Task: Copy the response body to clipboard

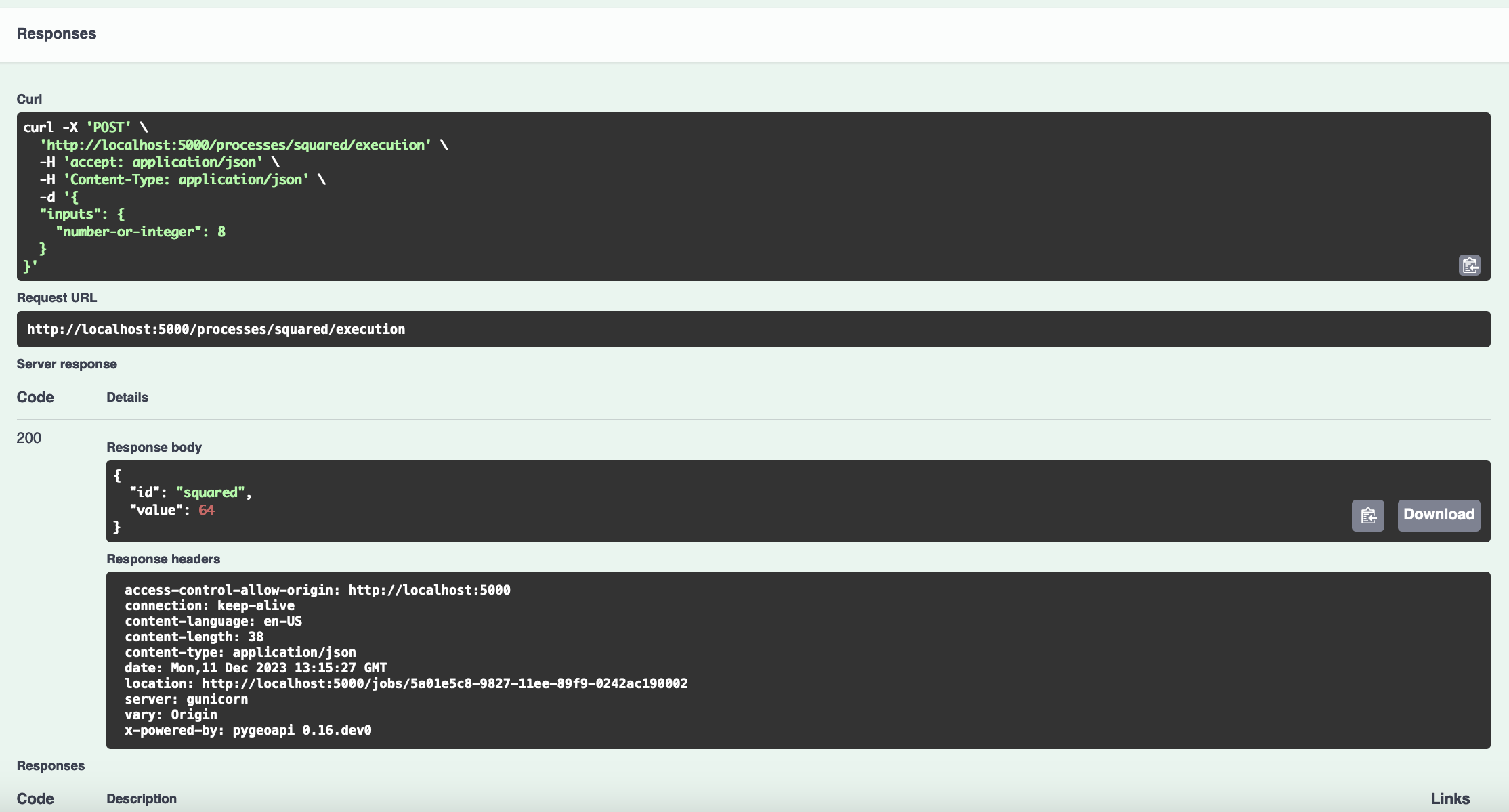Action: (1367, 515)
